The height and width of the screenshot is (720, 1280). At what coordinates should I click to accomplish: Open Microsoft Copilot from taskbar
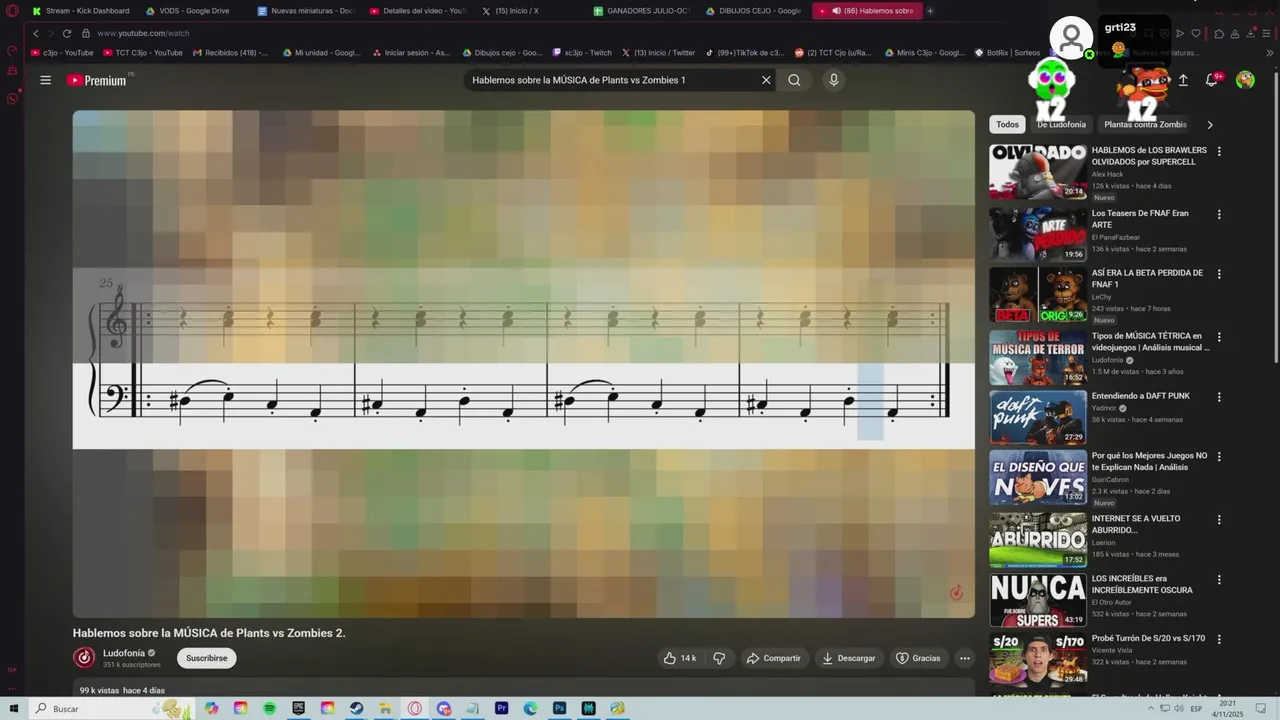point(212,708)
